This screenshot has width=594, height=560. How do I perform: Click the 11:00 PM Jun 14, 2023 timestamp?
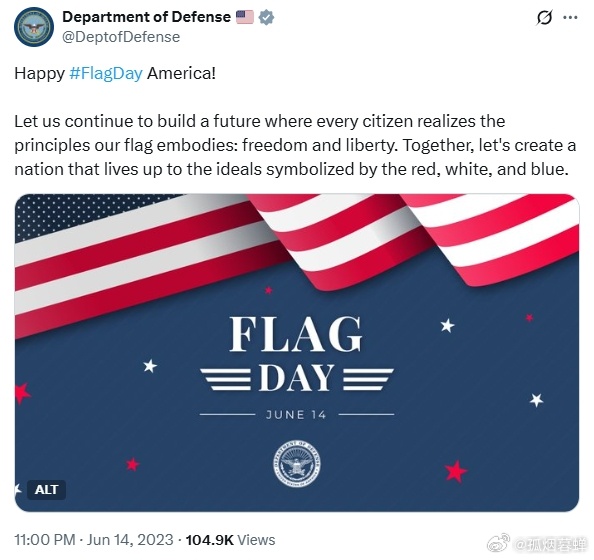[94, 540]
